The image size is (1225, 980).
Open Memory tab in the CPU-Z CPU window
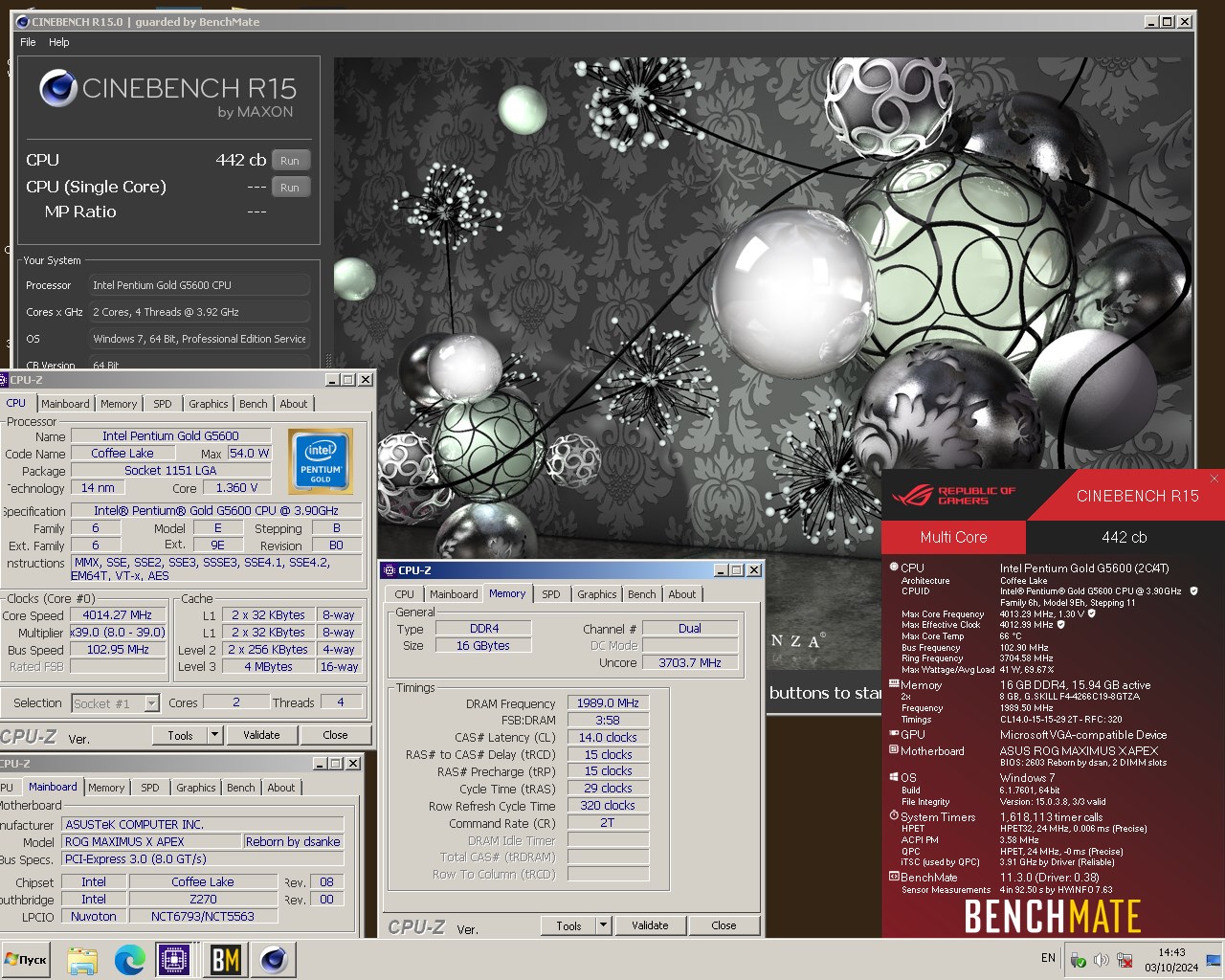tap(119, 404)
